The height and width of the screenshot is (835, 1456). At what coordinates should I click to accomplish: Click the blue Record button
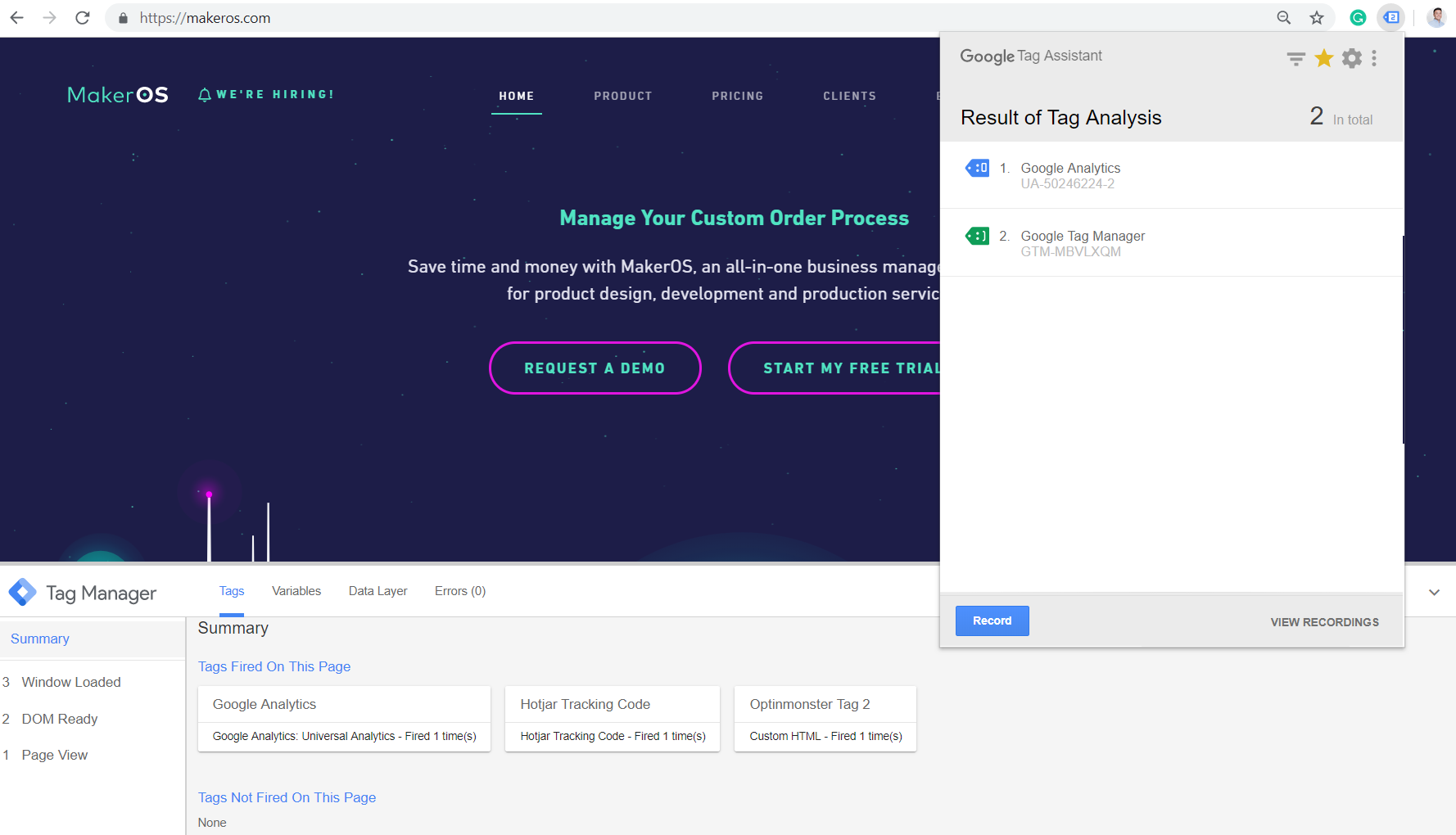point(993,621)
